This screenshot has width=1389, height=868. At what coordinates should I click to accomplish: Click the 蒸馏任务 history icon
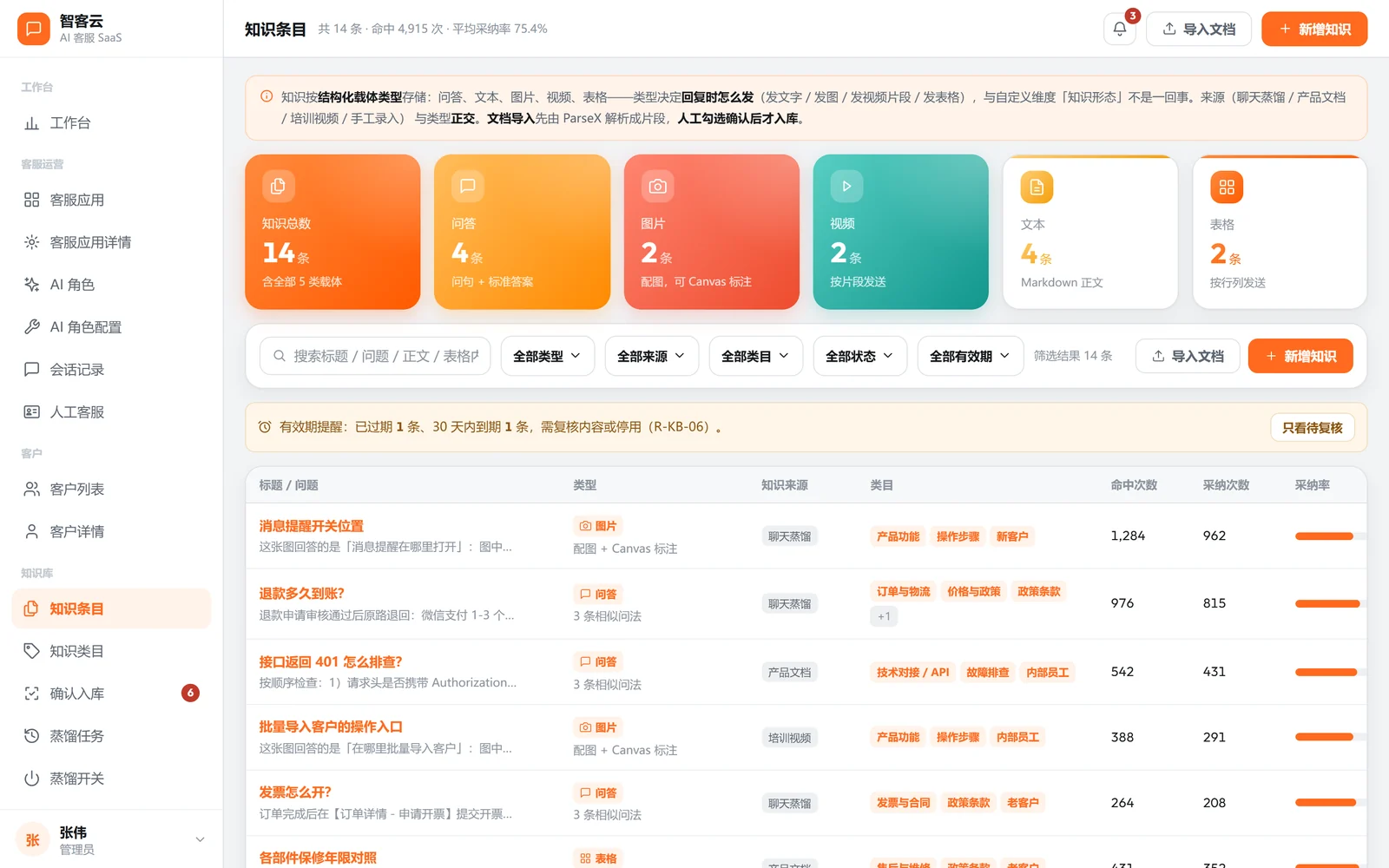32,736
